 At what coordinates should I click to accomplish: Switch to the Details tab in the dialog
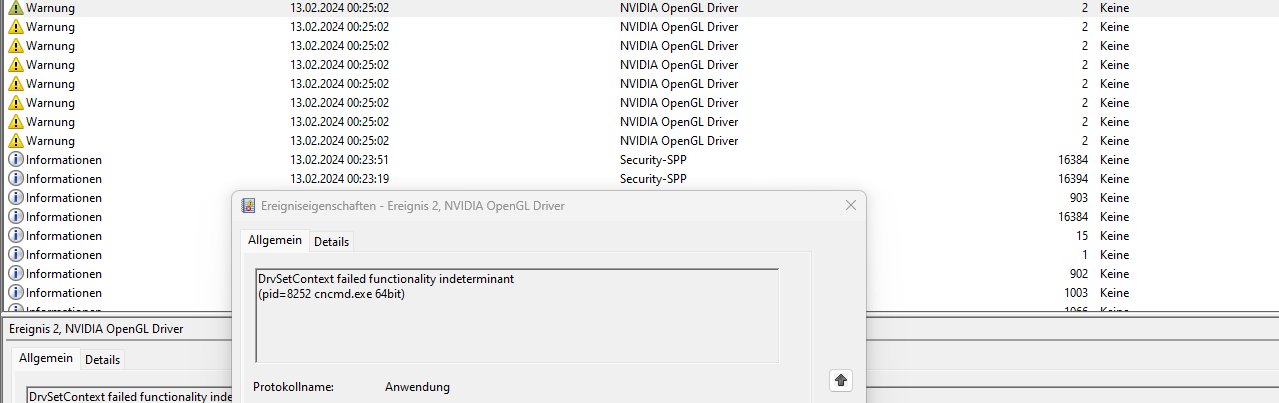(x=331, y=242)
